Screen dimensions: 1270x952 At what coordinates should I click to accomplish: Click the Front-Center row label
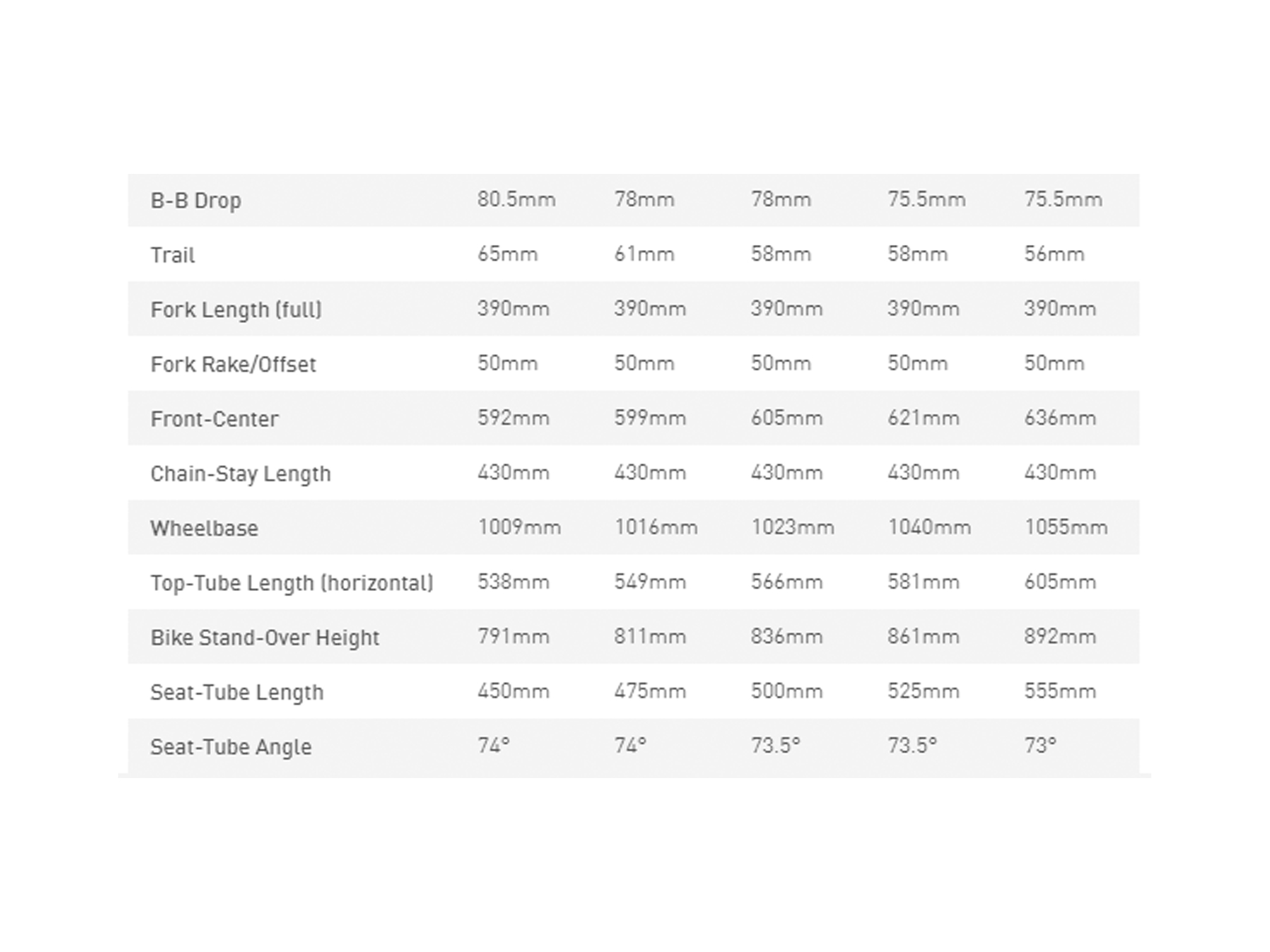click(215, 419)
